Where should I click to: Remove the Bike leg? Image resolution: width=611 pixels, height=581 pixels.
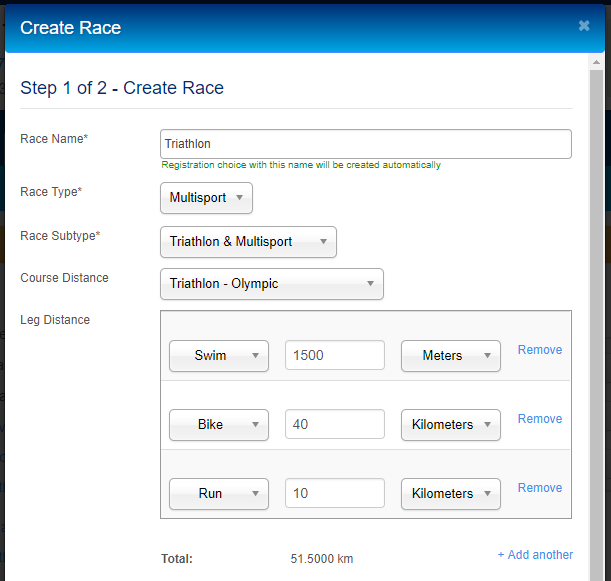(x=540, y=419)
